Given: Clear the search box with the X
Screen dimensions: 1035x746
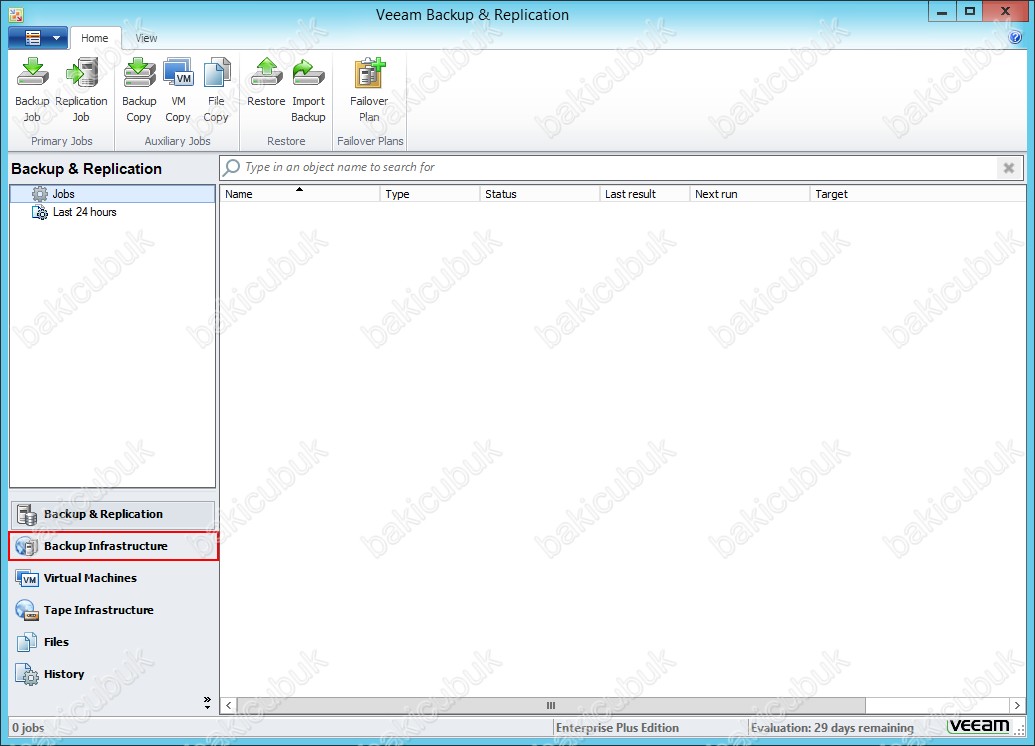Looking at the screenshot, I should [x=1009, y=168].
